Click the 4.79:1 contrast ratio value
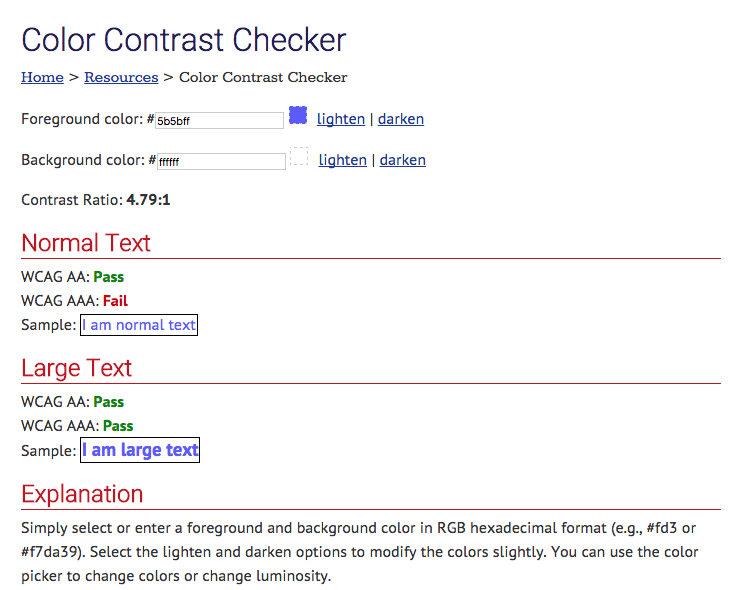The height and width of the screenshot is (590, 736). coord(148,200)
